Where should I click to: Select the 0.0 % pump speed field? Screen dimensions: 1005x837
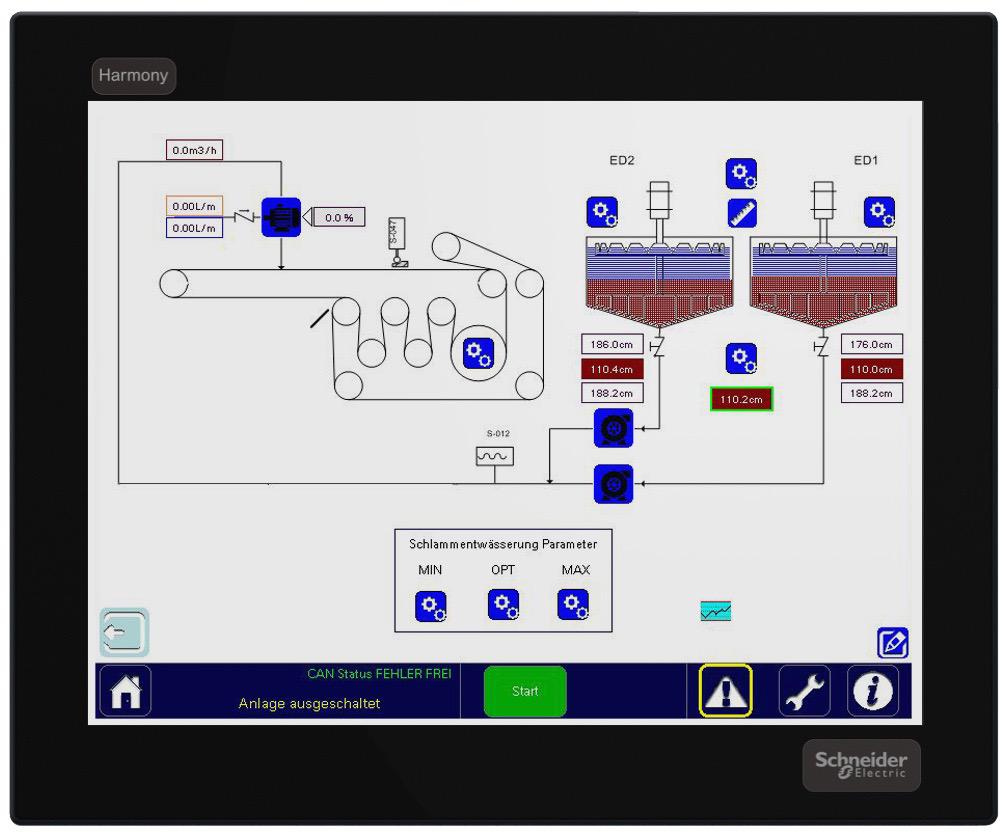tap(338, 217)
